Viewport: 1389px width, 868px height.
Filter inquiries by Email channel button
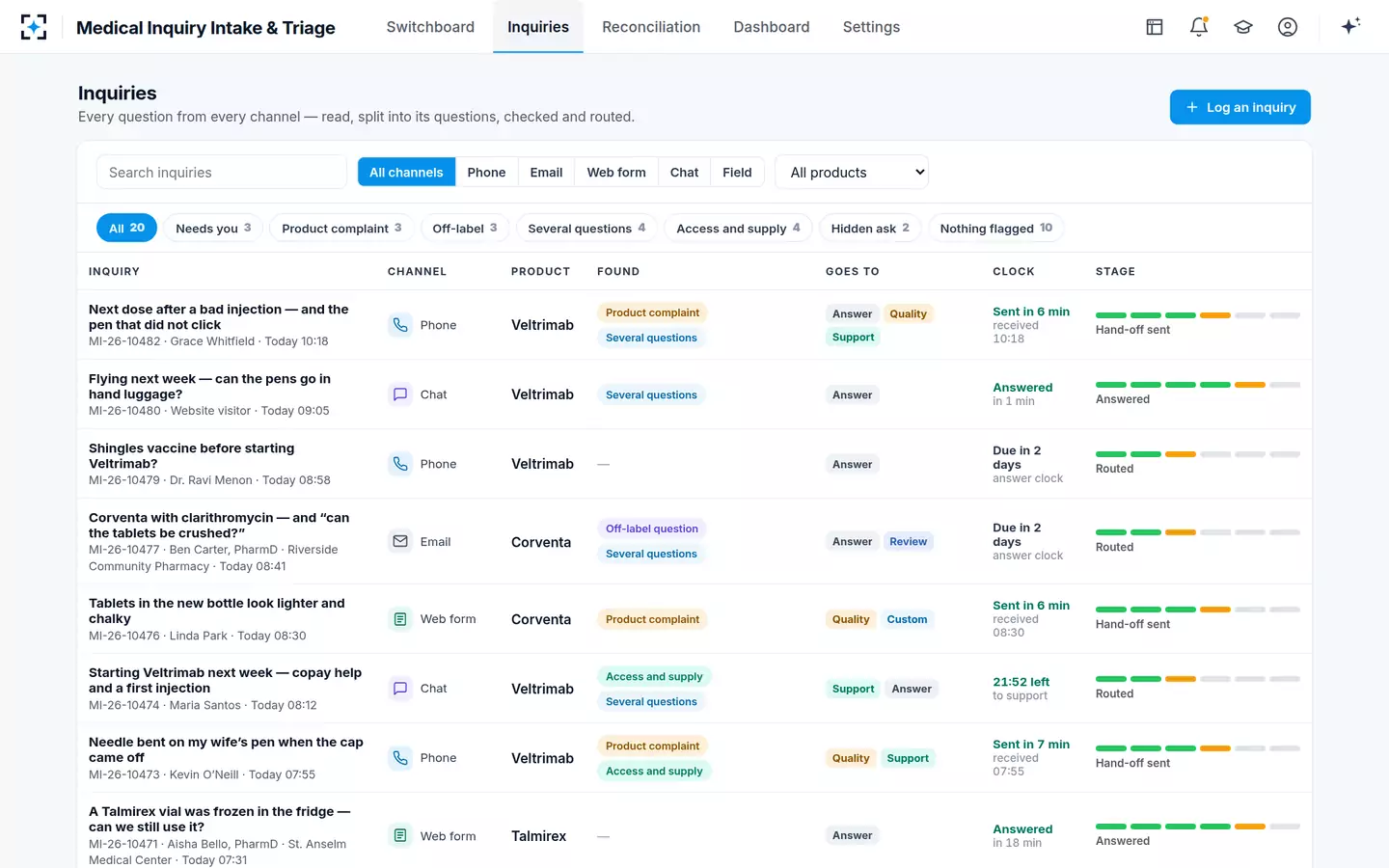tap(546, 173)
